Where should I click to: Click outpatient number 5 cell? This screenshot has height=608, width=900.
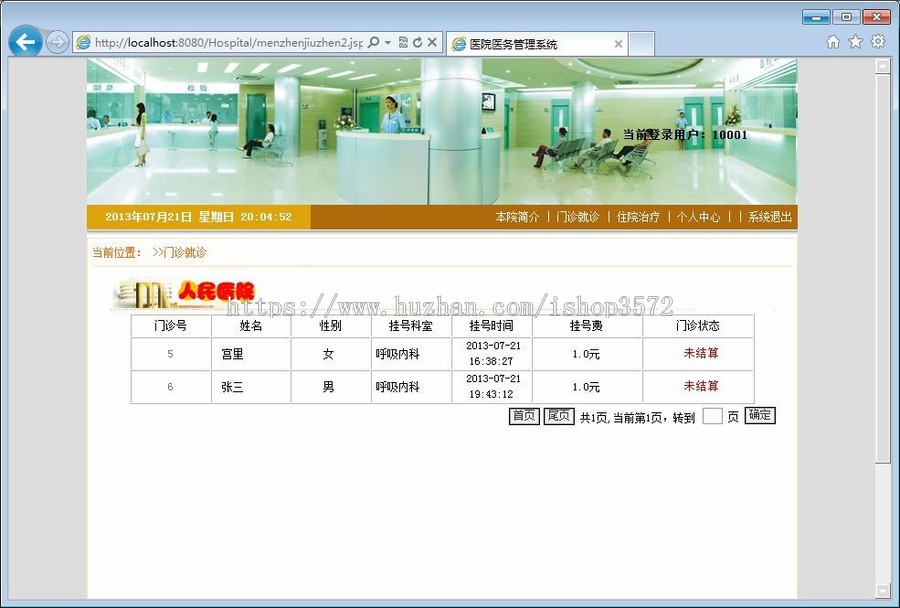click(170, 354)
